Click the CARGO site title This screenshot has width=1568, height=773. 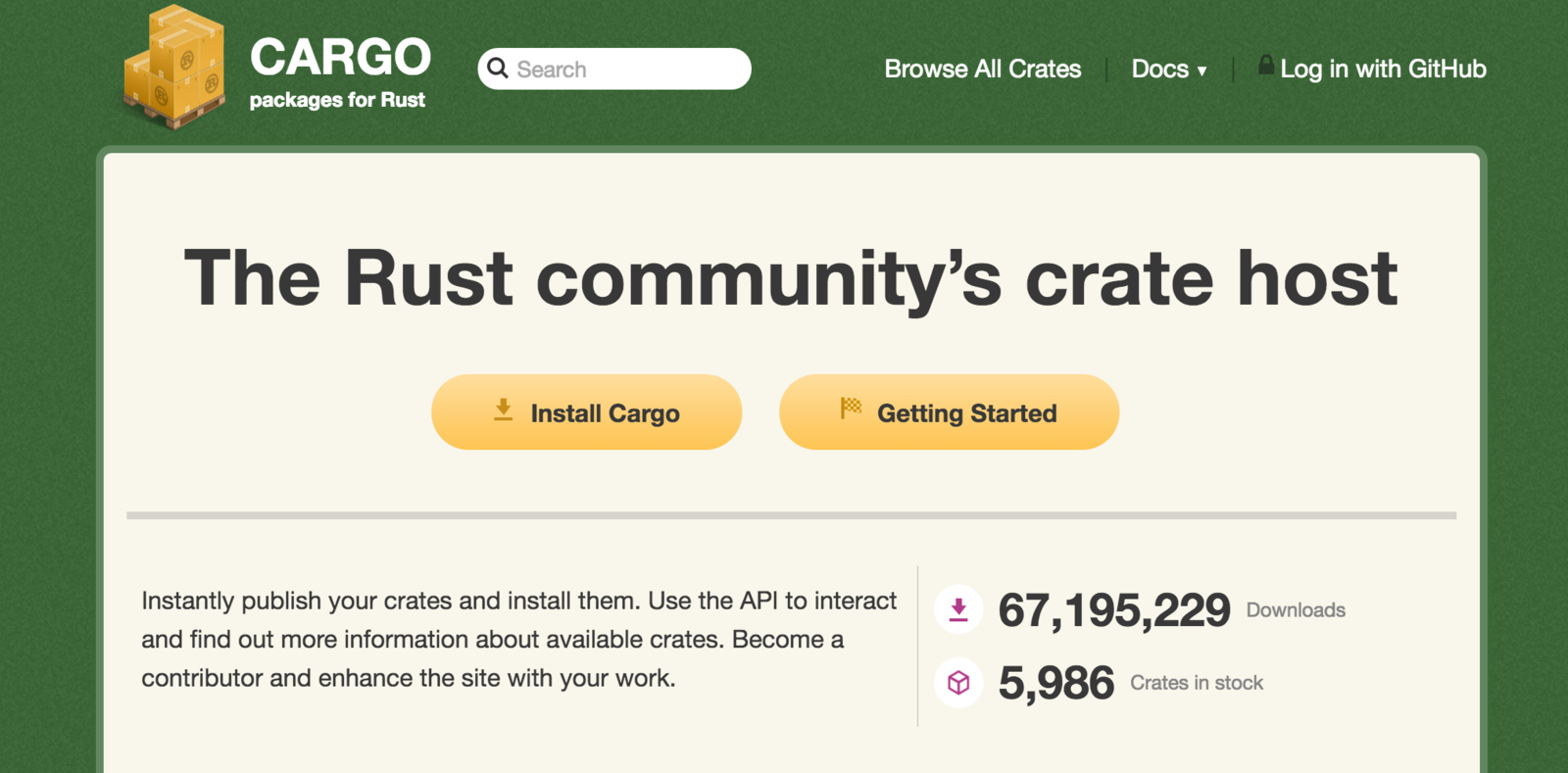tap(340, 57)
